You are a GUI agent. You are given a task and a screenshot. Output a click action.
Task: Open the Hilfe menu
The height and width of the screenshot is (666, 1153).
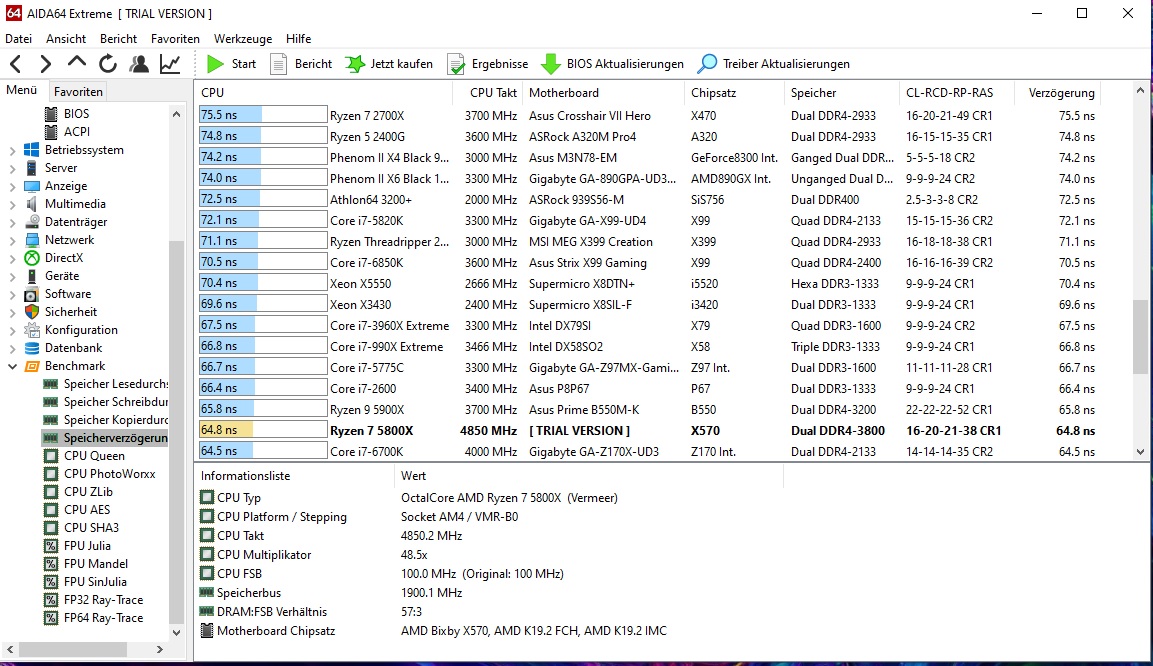(298, 39)
